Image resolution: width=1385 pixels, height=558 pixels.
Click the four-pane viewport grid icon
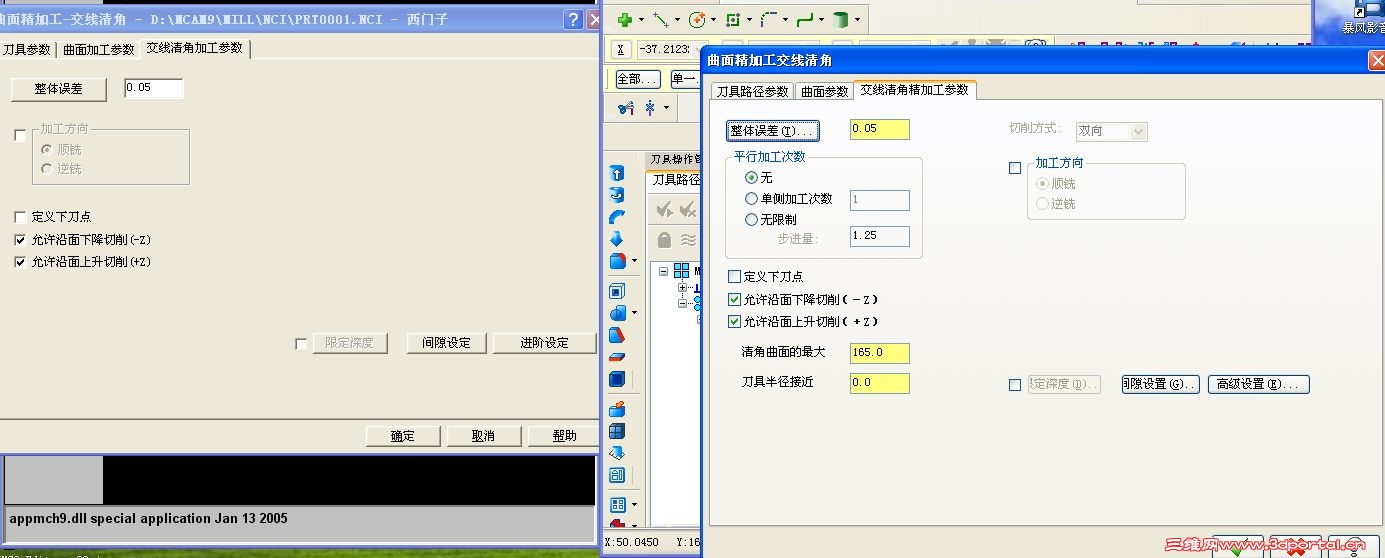617,505
